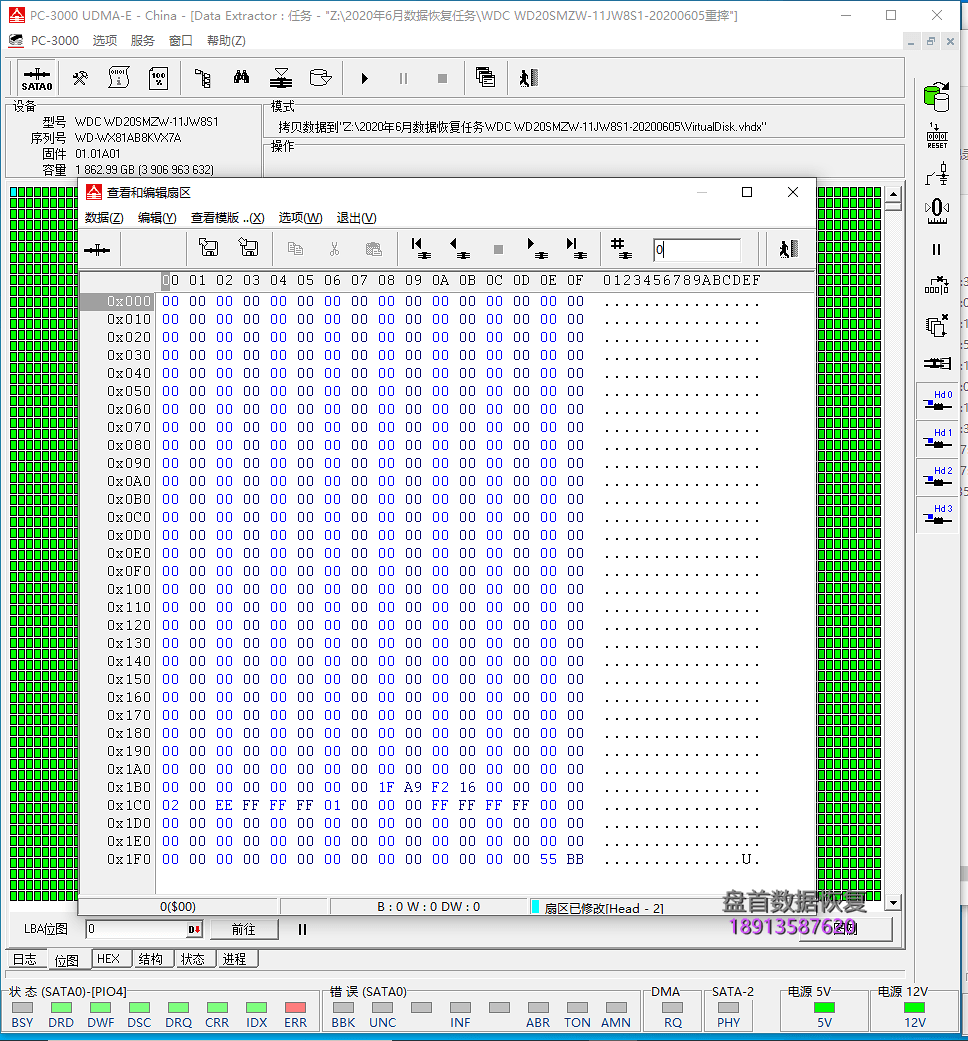This screenshot has height=1041, width=968.
Task: Click write sector to disk icon
Action: (x=248, y=248)
